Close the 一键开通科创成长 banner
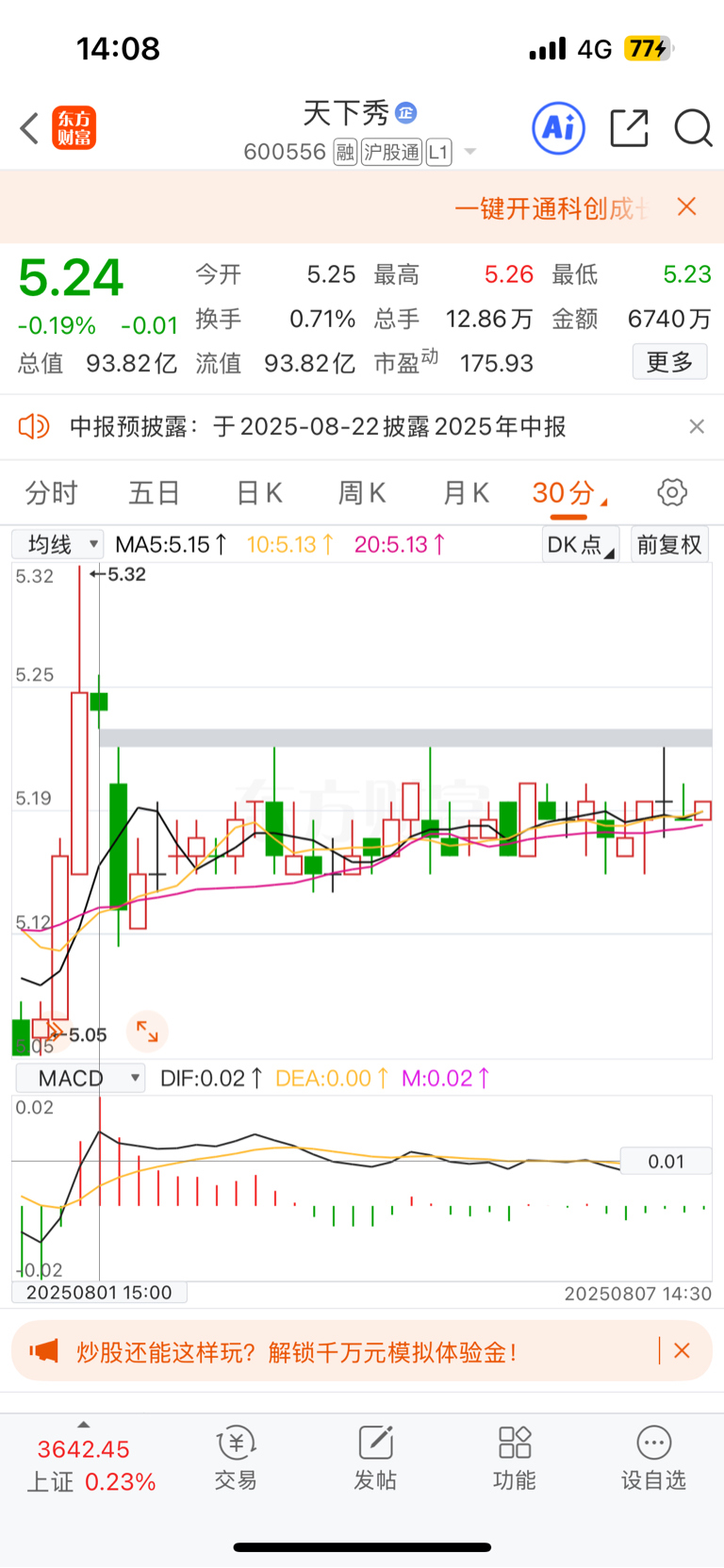This screenshot has height=1568, width=724. coord(687,206)
